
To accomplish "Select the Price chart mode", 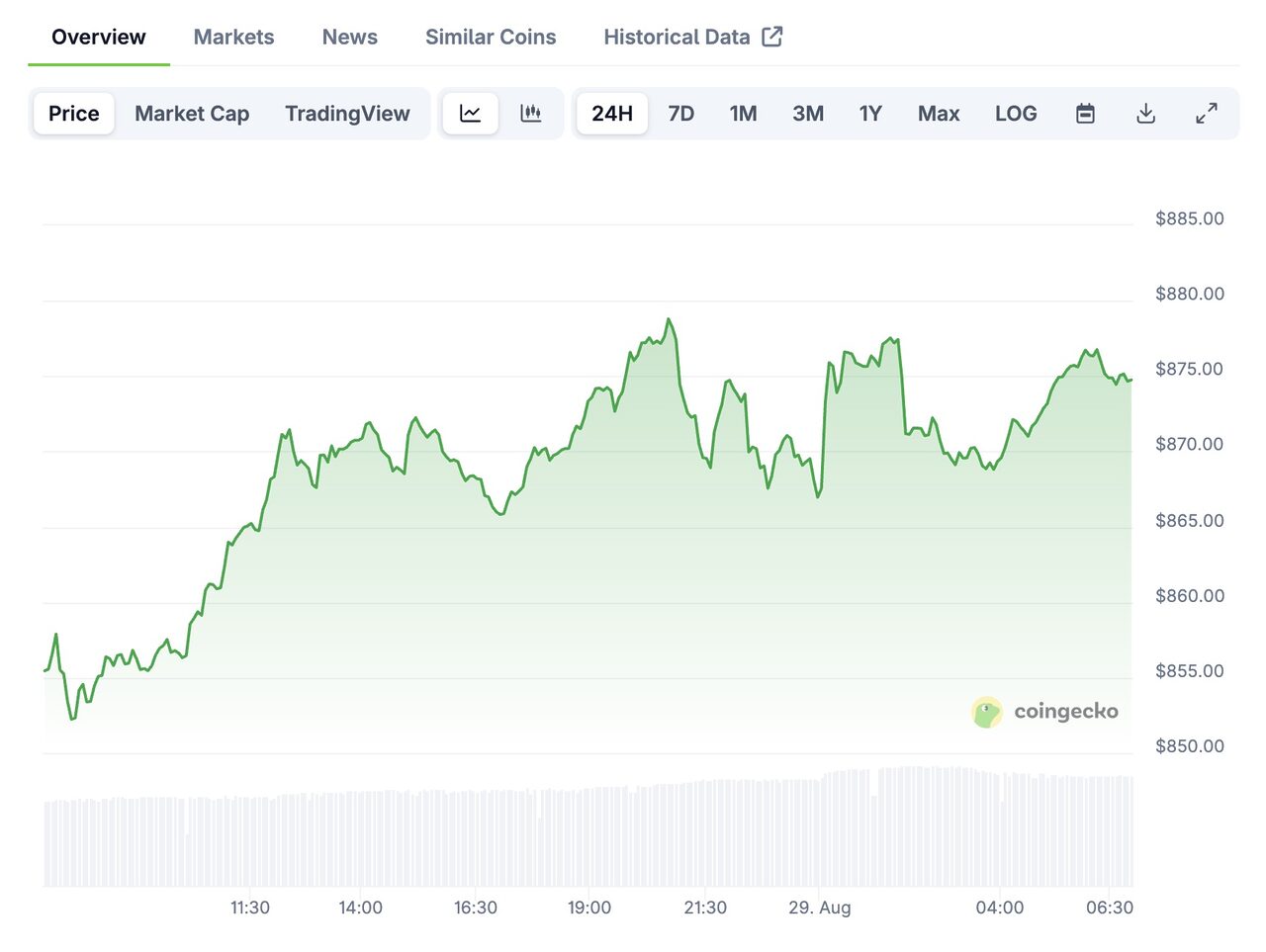I will 74,114.
